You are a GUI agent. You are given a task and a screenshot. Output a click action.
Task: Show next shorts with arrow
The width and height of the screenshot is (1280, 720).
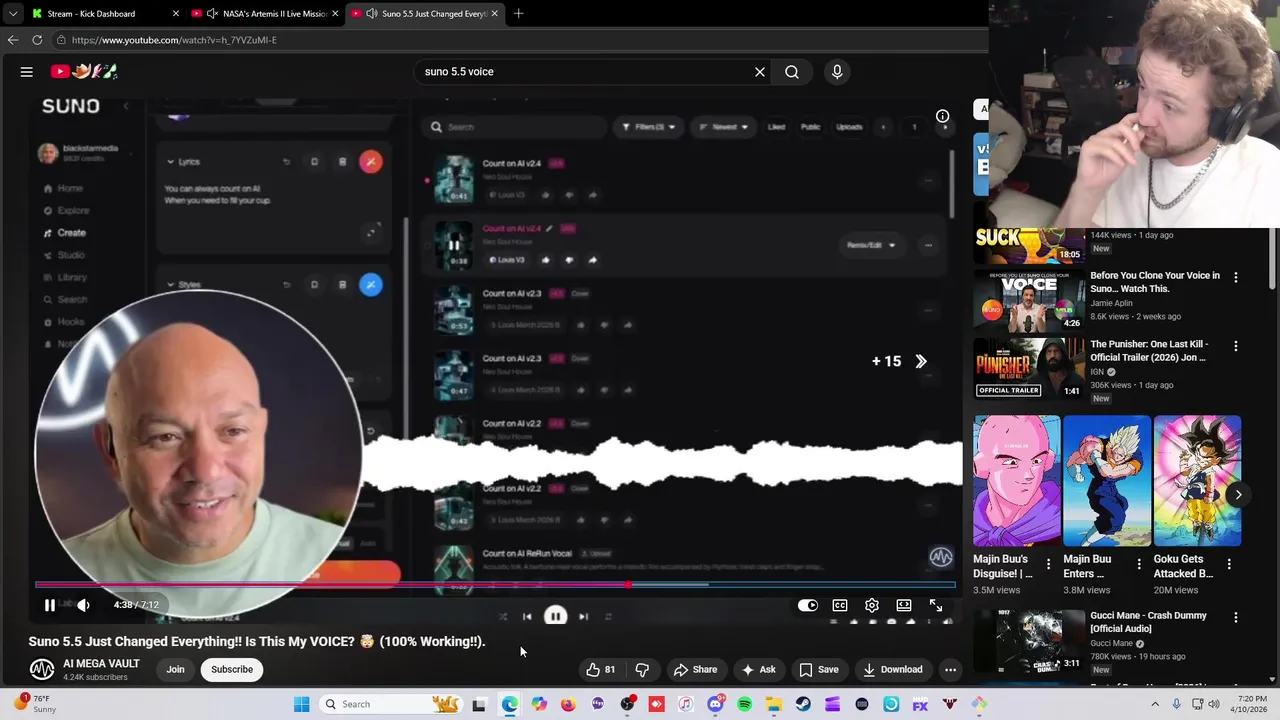click(x=1238, y=494)
